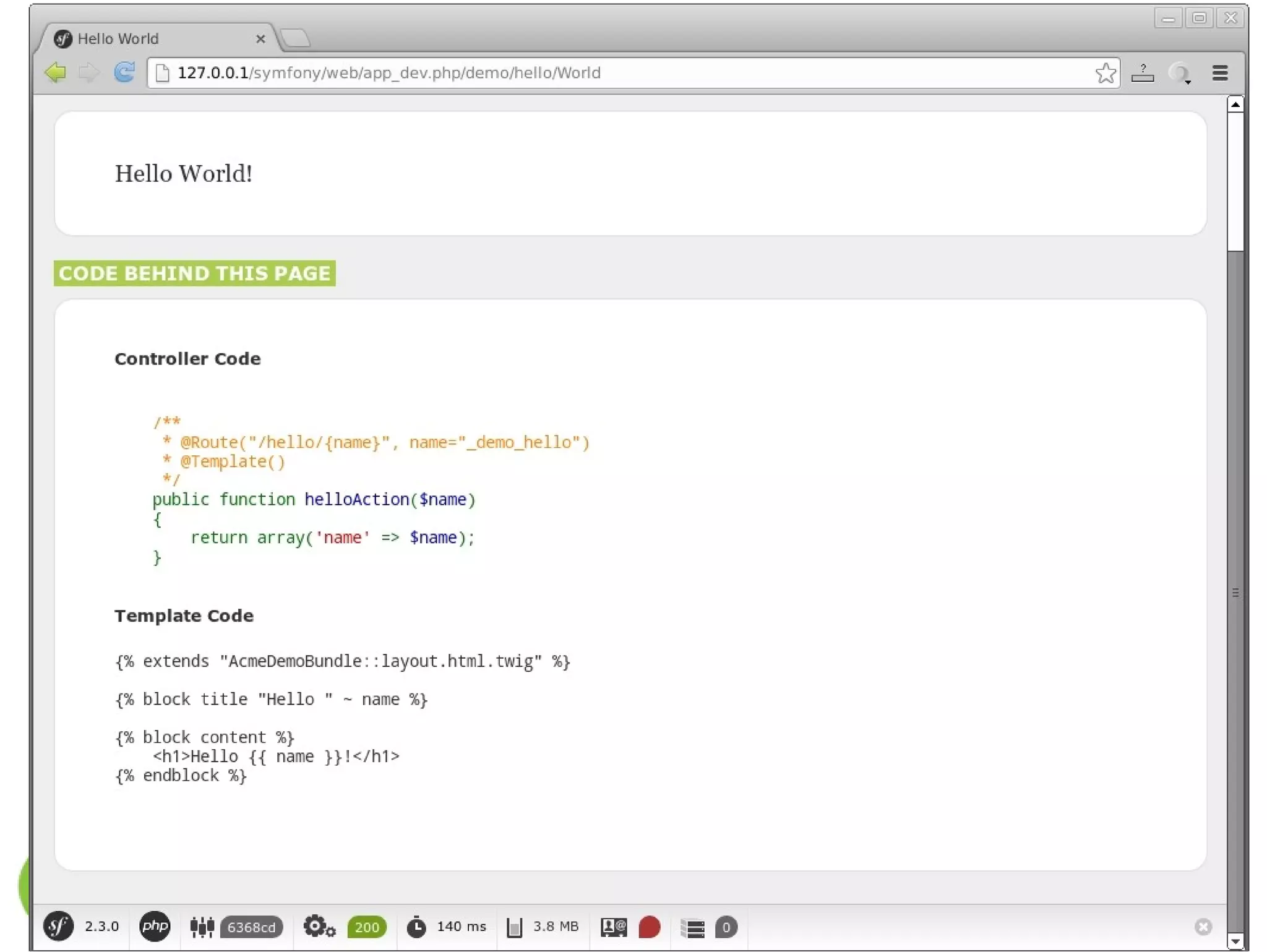Click the 0 query count badge
This screenshot has height=952, width=1267.
(726, 927)
